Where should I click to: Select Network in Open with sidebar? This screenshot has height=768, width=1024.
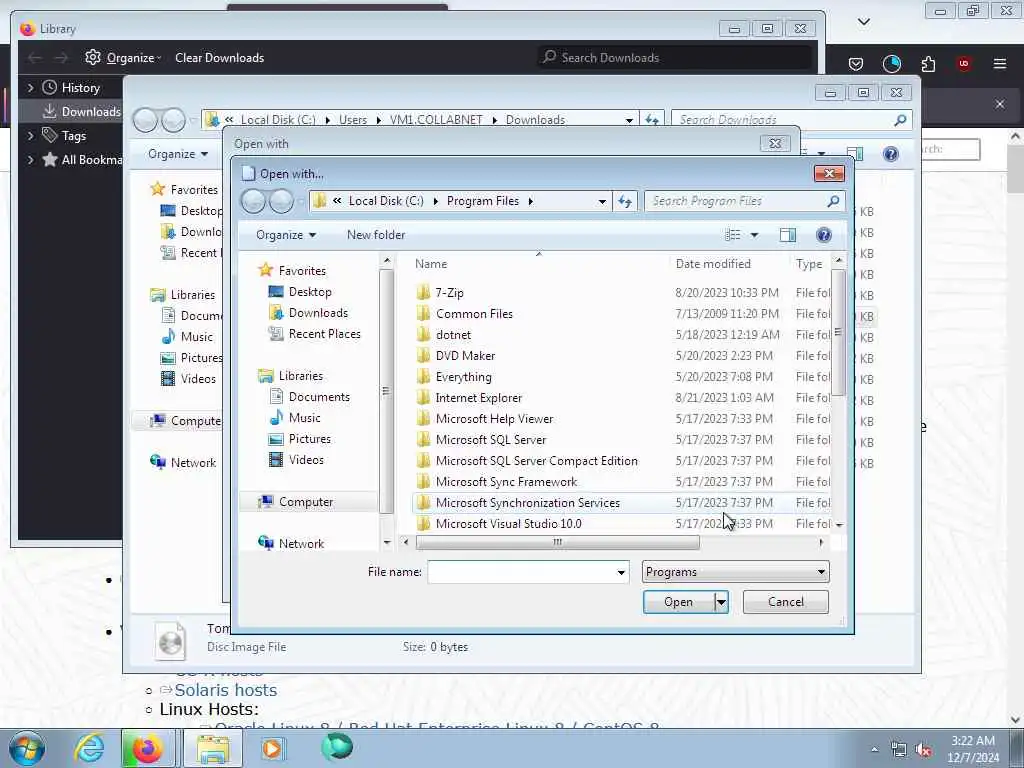pyautogui.click(x=301, y=543)
